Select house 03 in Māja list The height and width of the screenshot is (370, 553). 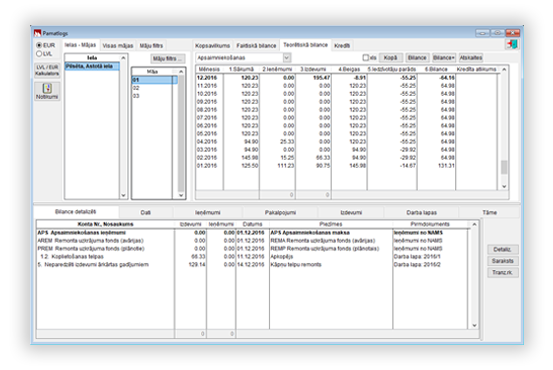[x=154, y=96]
